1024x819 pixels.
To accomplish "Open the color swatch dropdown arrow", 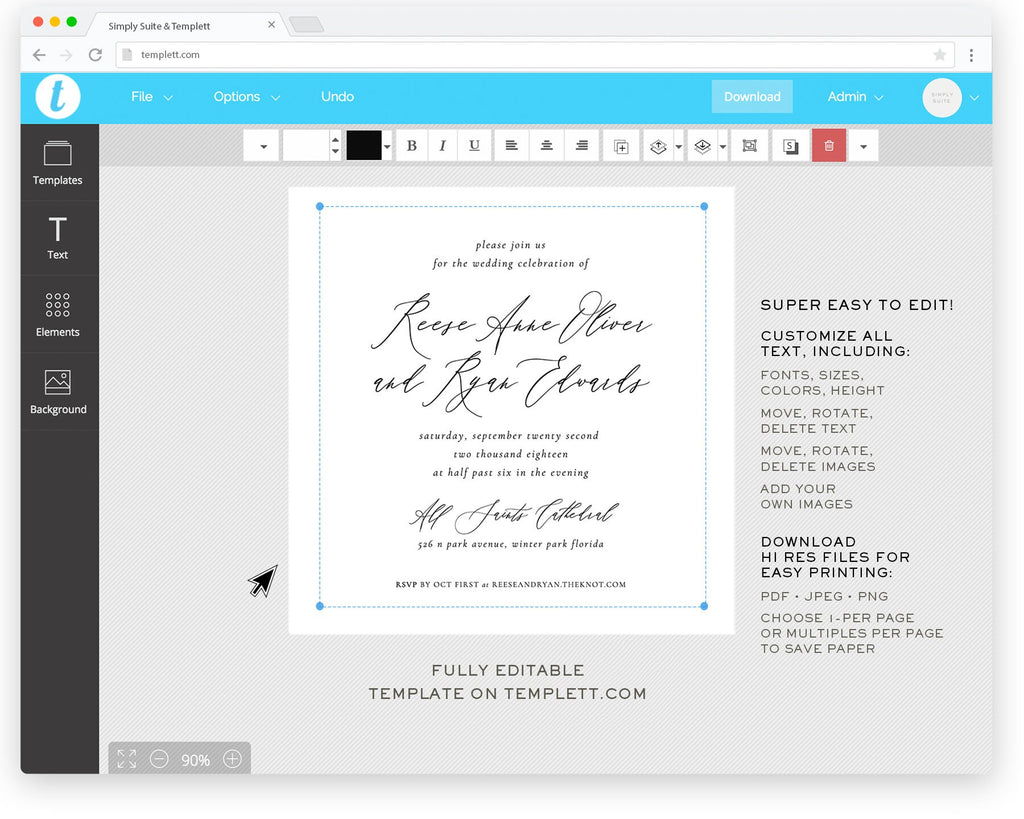I will point(387,146).
